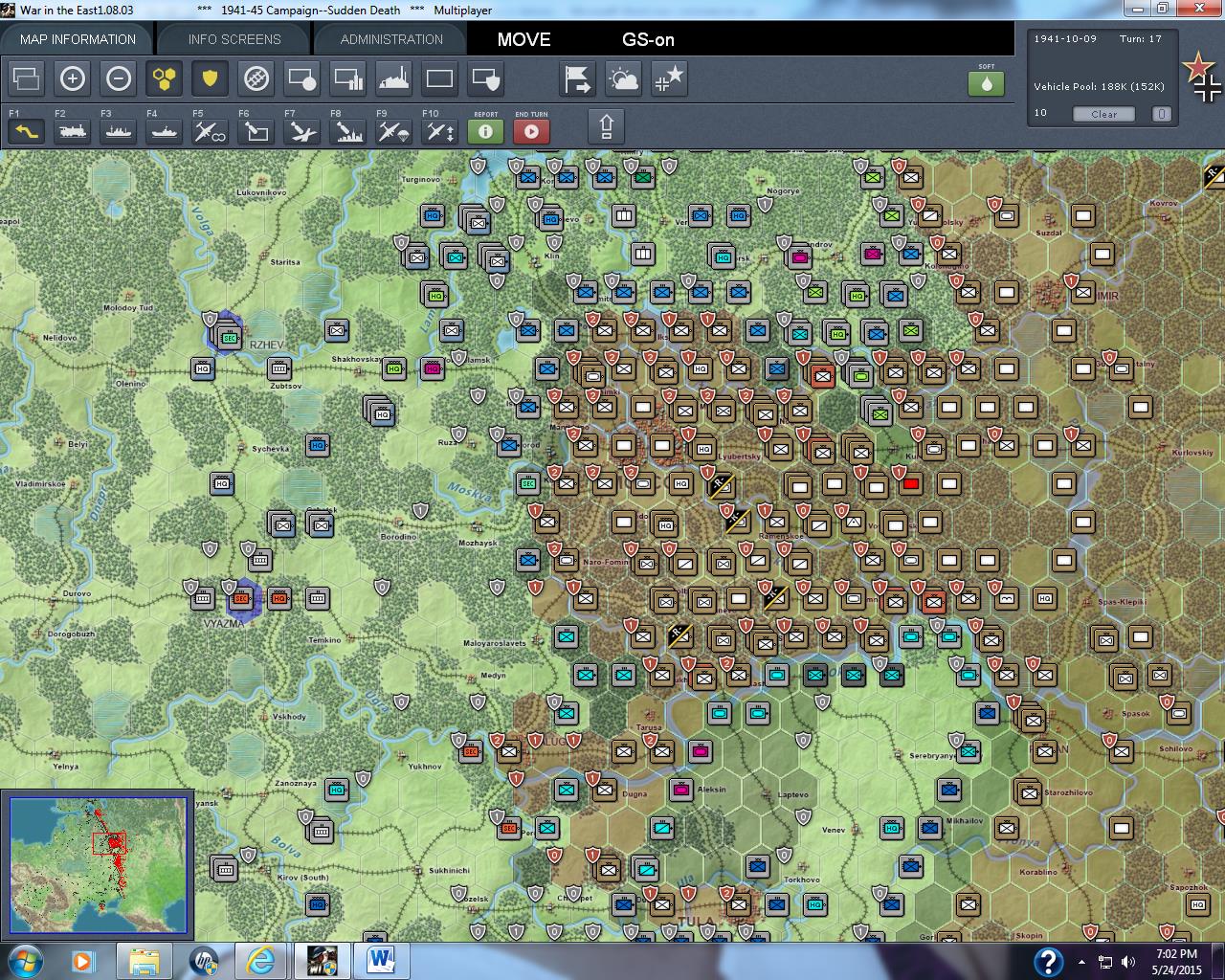Select the F1 movement mode icon
Image resolution: width=1225 pixels, height=980 pixels.
[25, 131]
